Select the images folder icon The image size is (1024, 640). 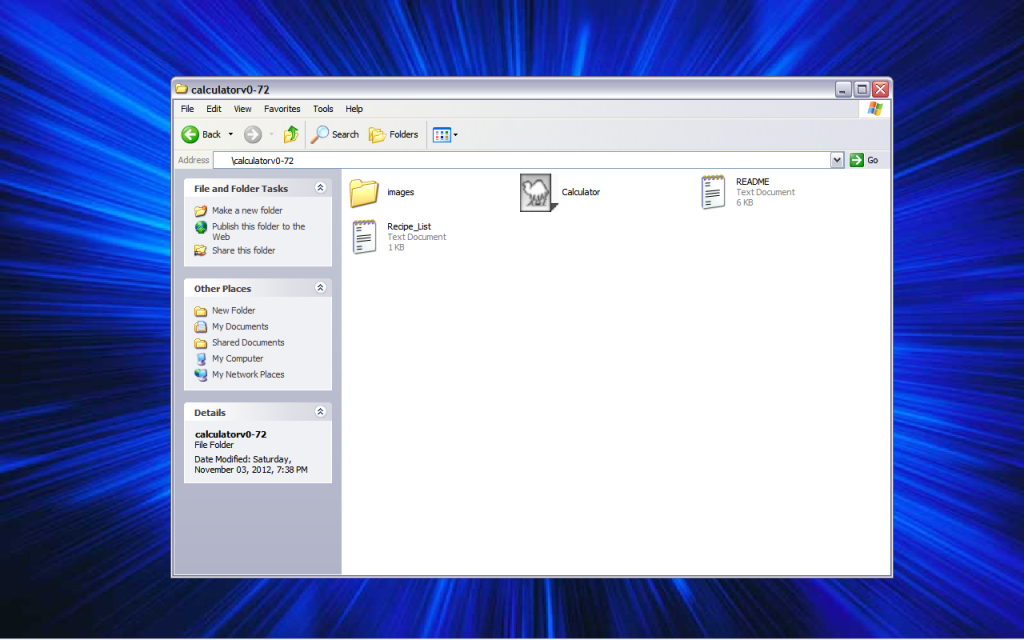click(x=364, y=193)
